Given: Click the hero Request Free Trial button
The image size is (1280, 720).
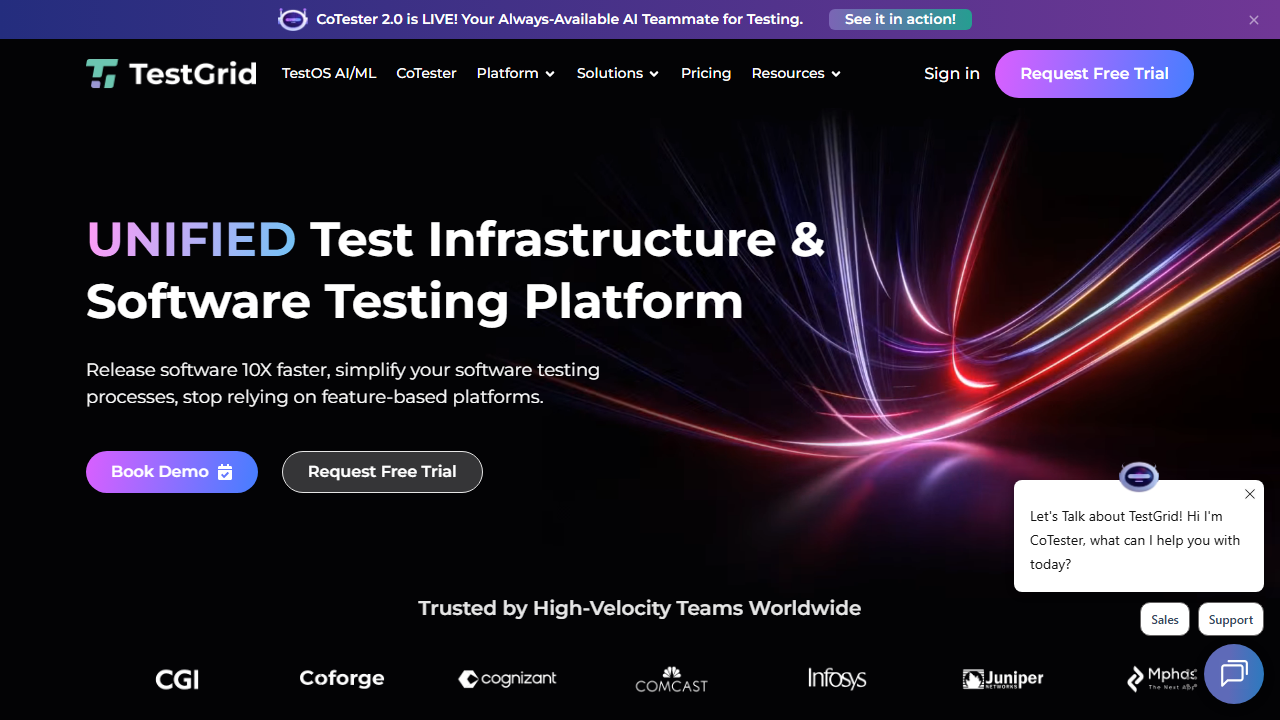Looking at the screenshot, I should coord(382,472).
